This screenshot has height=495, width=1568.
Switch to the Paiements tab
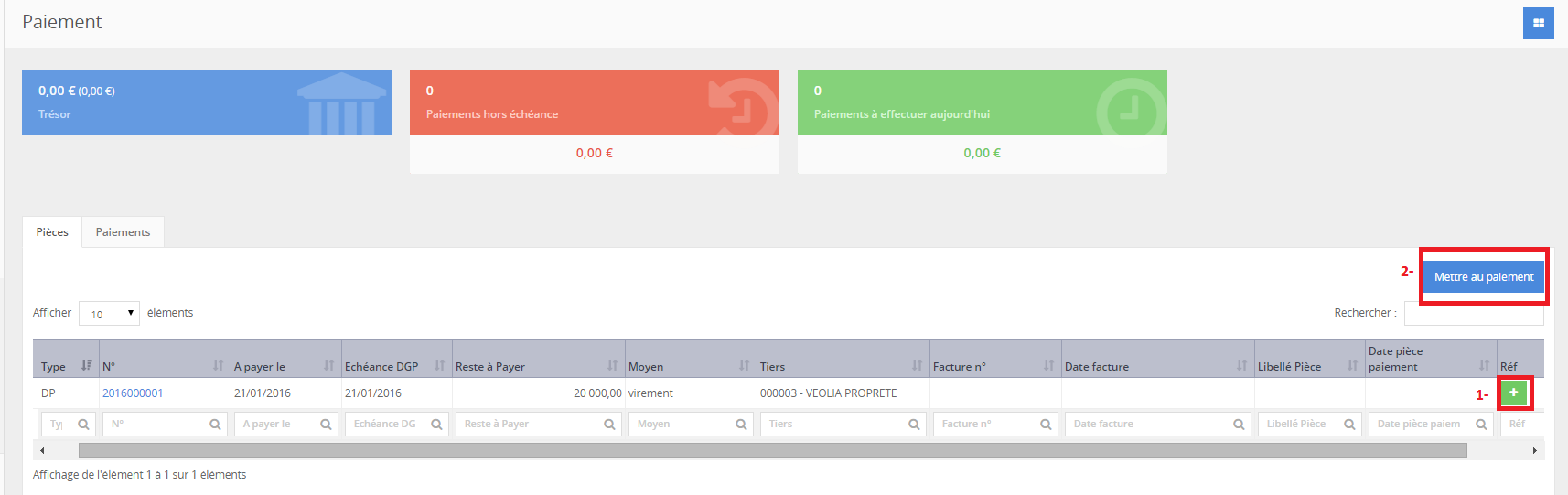123,232
